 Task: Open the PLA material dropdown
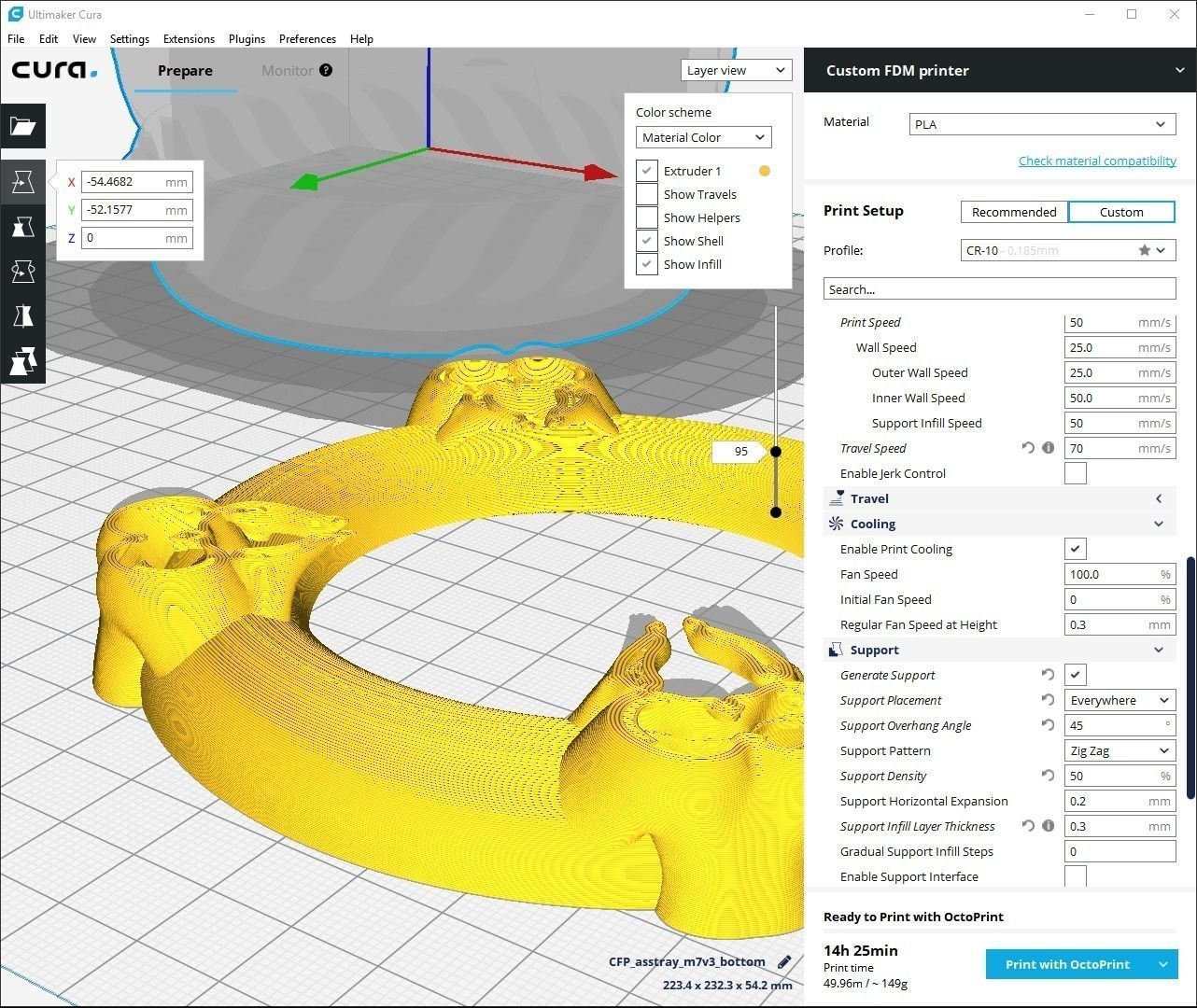1042,124
